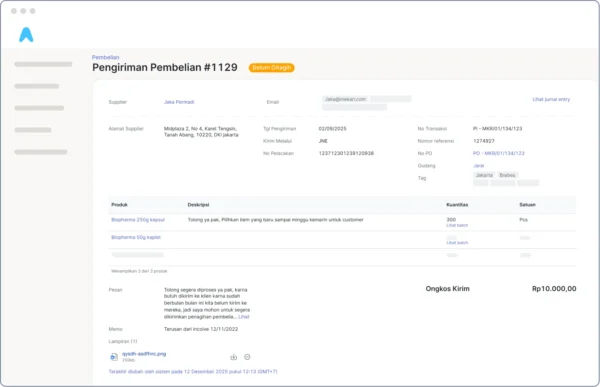Viewport: 600px width, 387px height.
Task: Expand the Pesan text with Lihat
Action: click(x=244, y=317)
